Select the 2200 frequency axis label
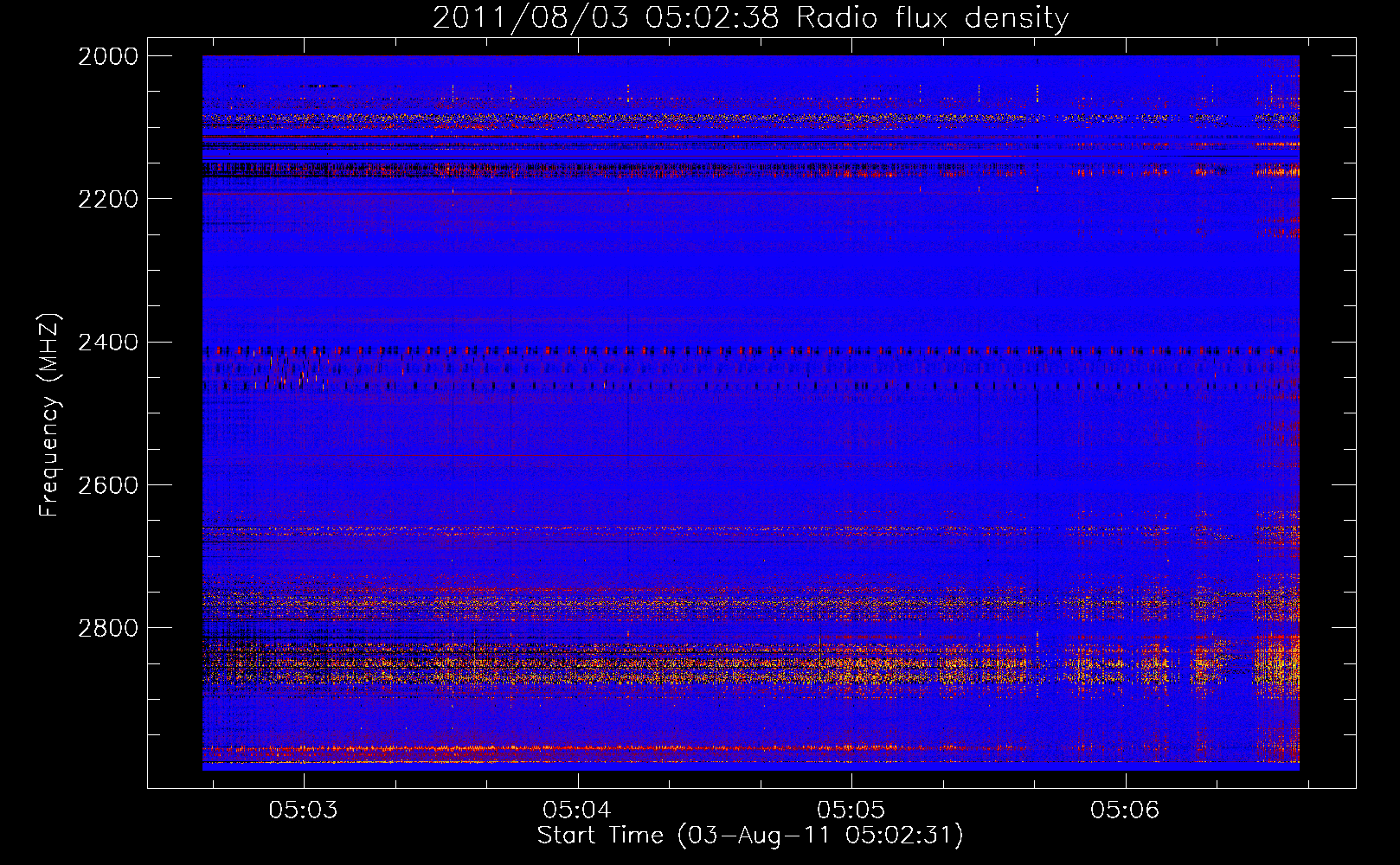Image resolution: width=1400 pixels, height=865 pixels. click(x=108, y=199)
